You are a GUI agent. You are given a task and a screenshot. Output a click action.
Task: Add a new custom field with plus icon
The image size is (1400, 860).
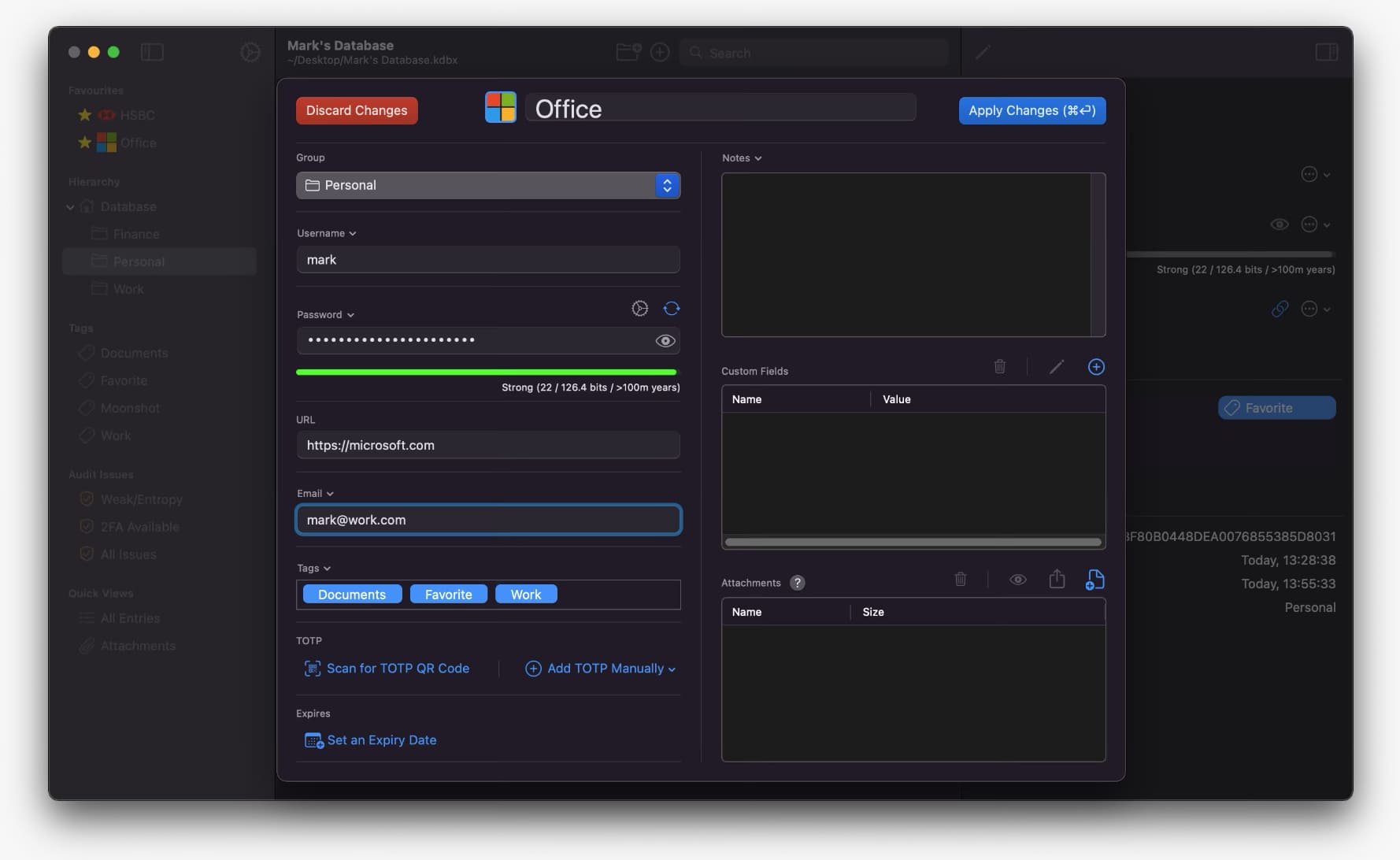pyautogui.click(x=1095, y=367)
